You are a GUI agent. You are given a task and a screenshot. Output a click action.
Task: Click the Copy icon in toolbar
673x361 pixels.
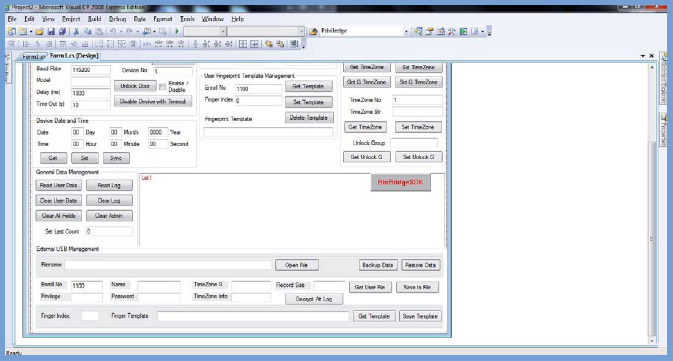click(x=88, y=31)
